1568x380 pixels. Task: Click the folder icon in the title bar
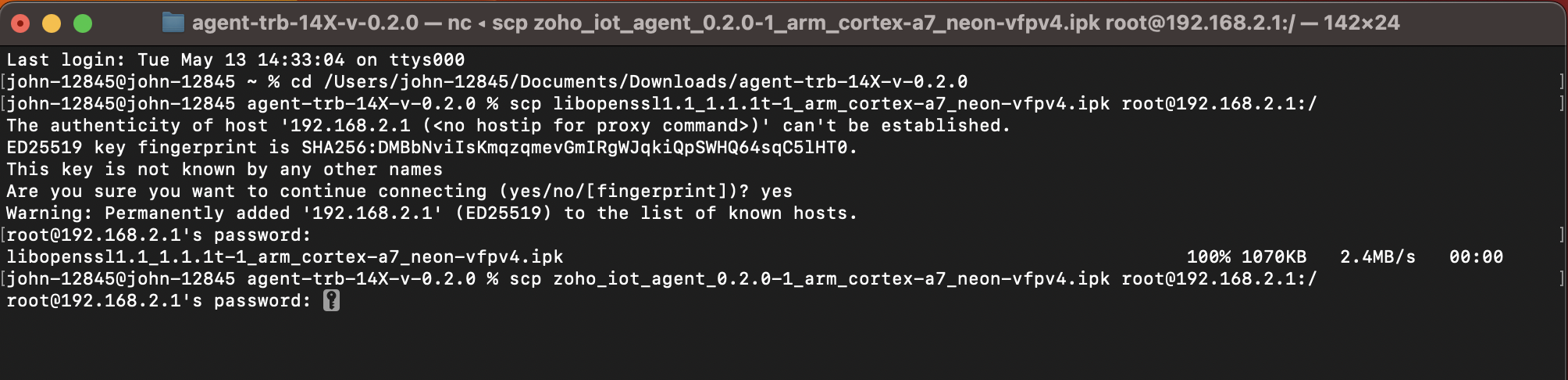(173, 23)
